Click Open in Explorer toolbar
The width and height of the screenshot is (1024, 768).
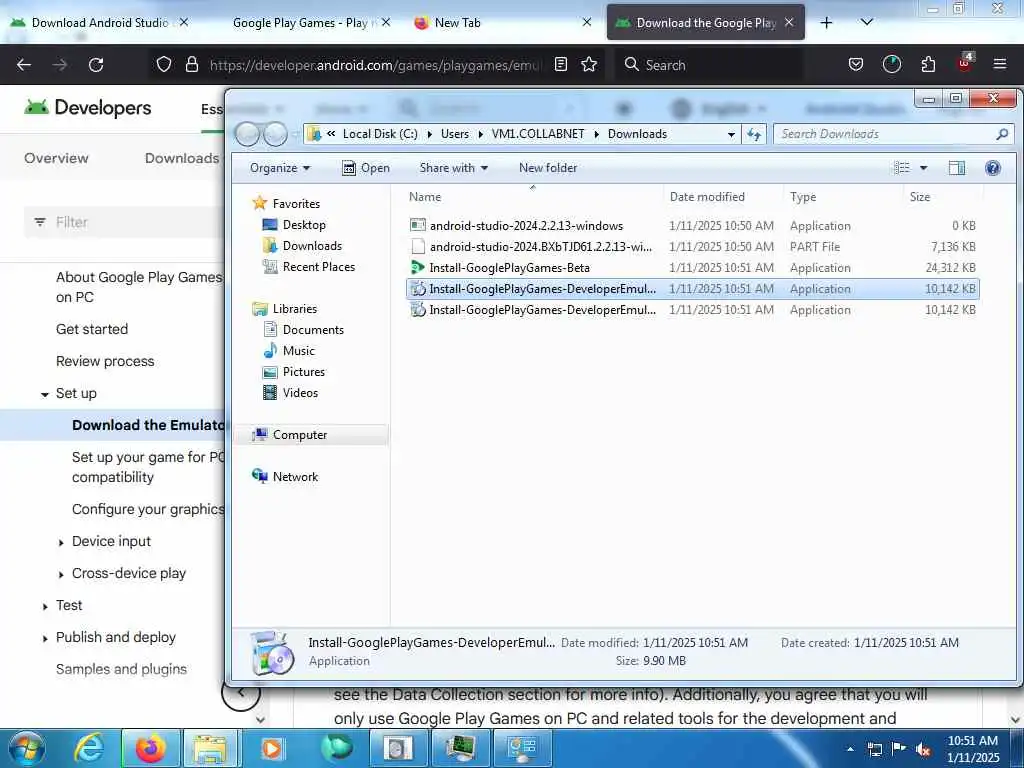[x=366, y=168]
